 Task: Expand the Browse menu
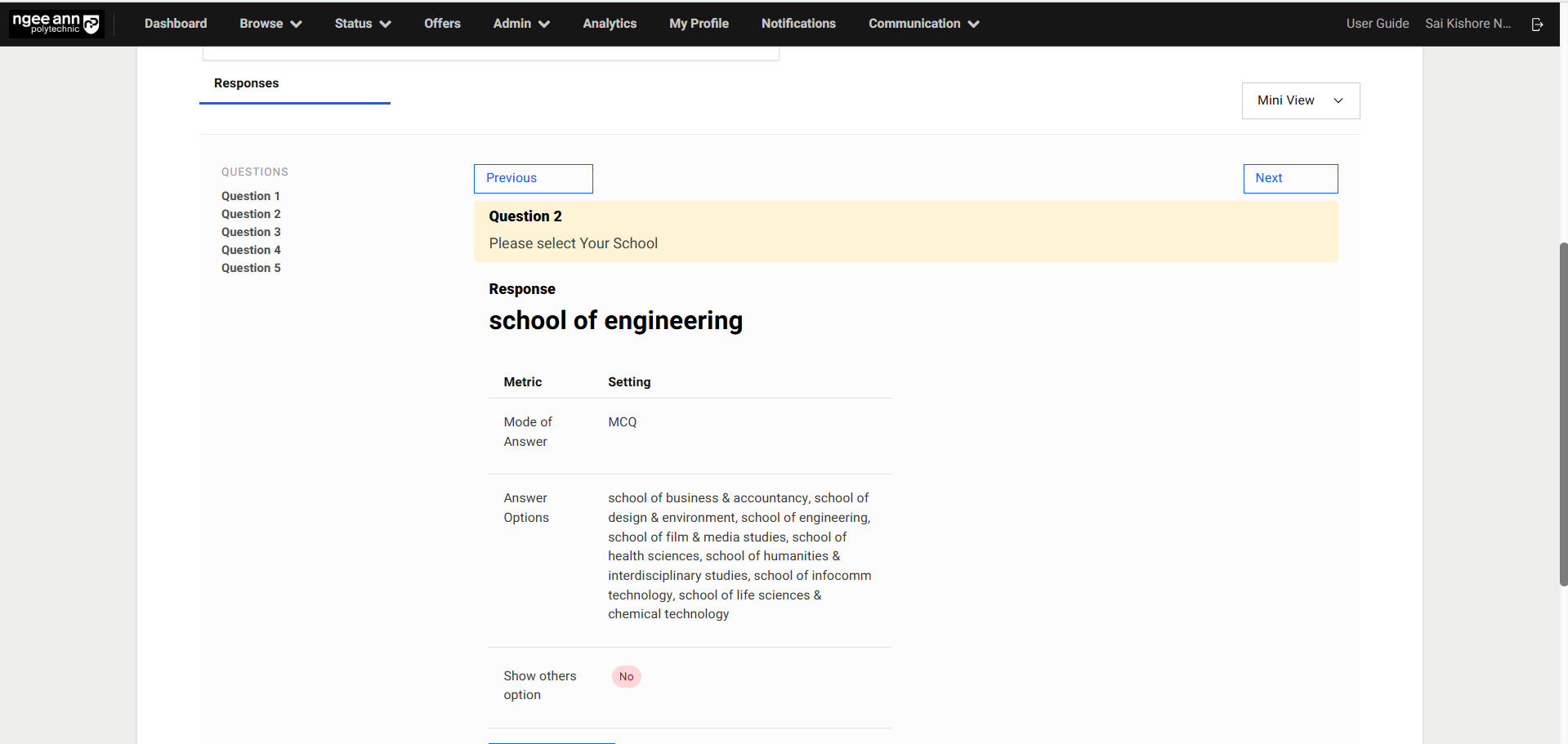pos(270,24)
